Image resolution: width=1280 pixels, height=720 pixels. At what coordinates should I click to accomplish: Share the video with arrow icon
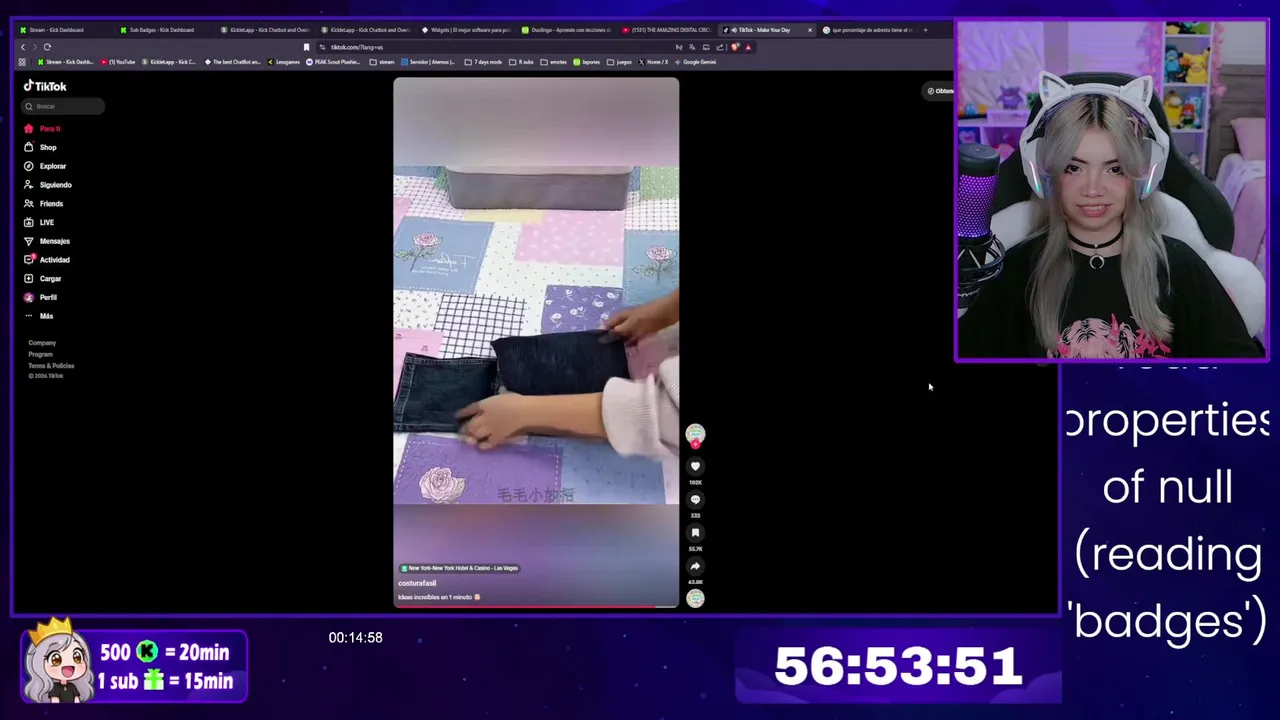pyautogui.click(x=695, y=566)
